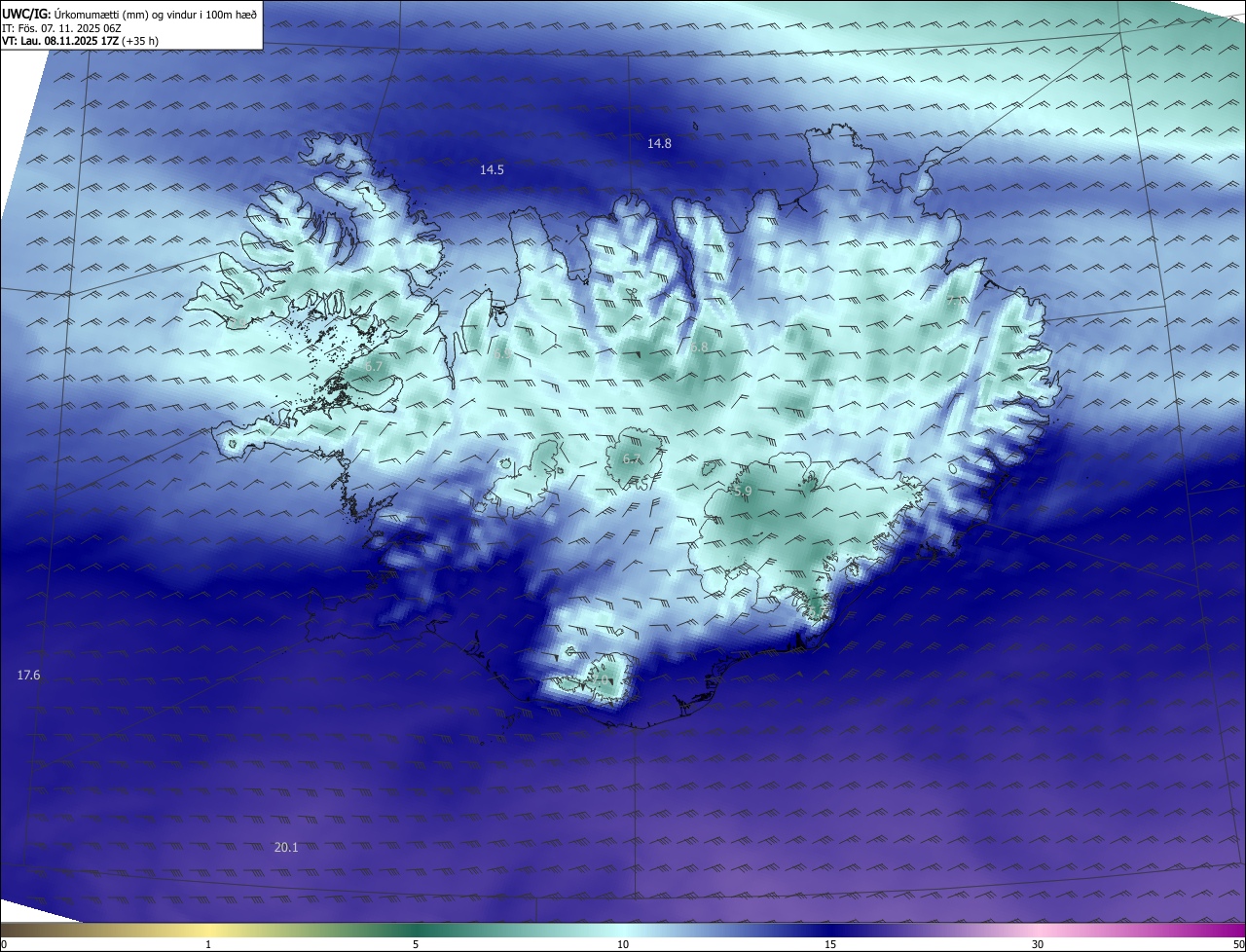Viewport: 1246px width, 952px height.
Task: Click the 1 tick on the color scale
Action: click(208, 944)
